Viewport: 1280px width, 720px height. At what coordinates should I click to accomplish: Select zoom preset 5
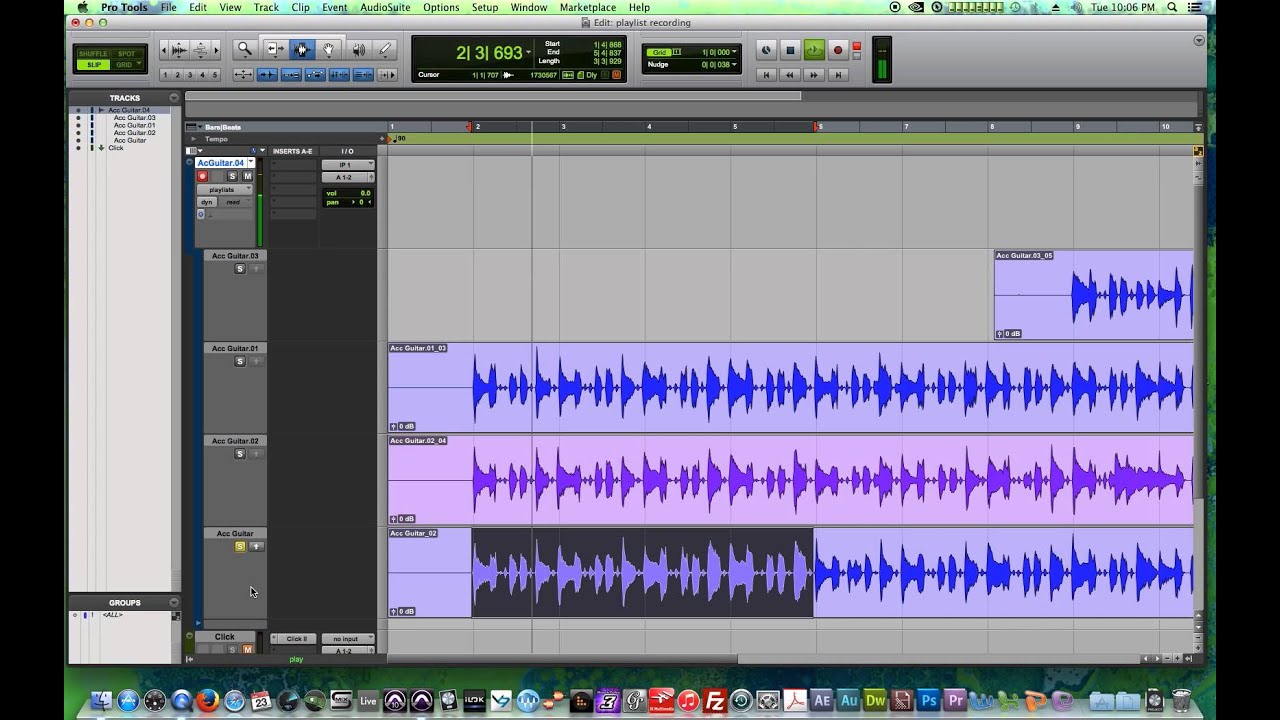coord(214,75)
